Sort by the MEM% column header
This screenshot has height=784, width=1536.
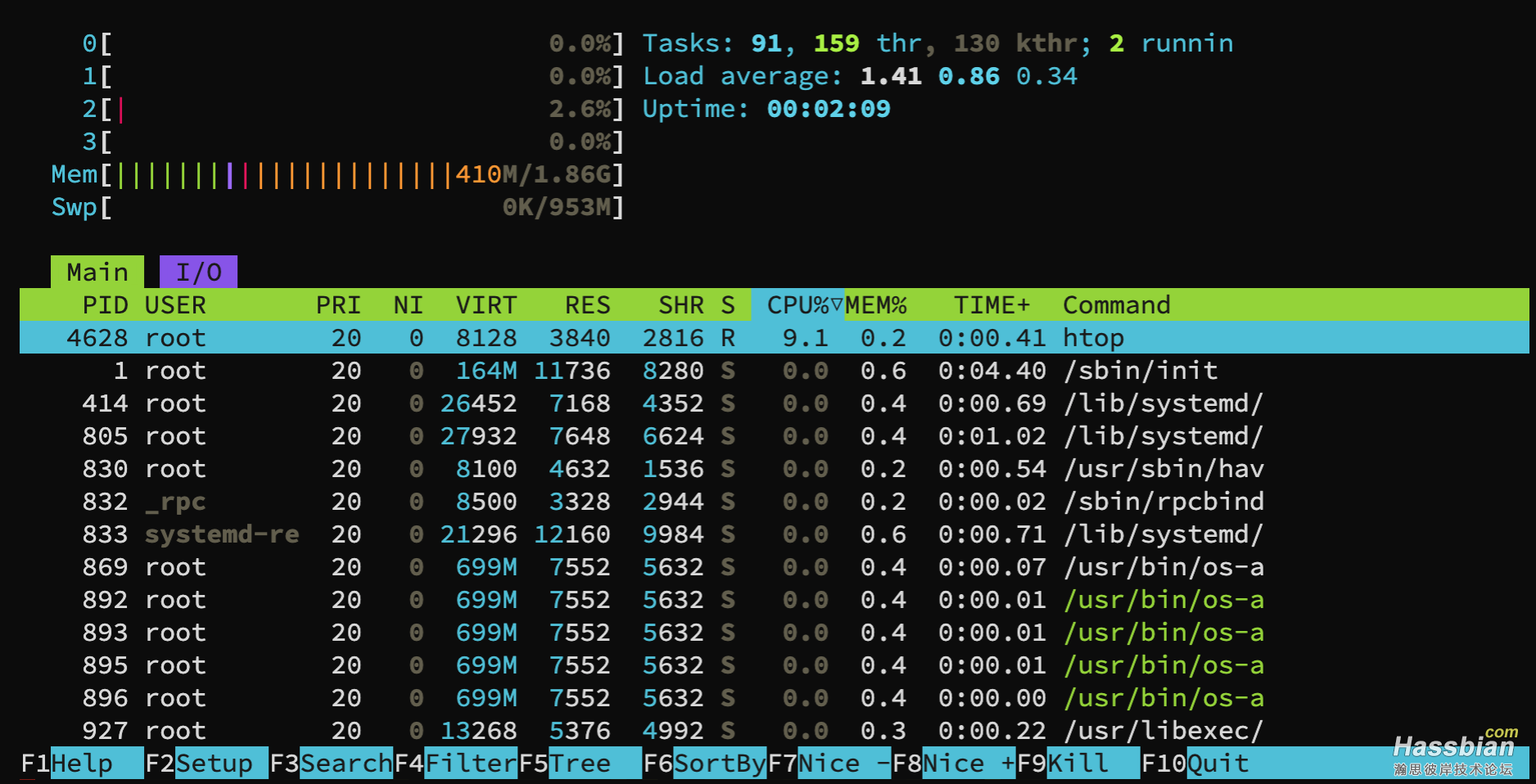click(876, 304)
